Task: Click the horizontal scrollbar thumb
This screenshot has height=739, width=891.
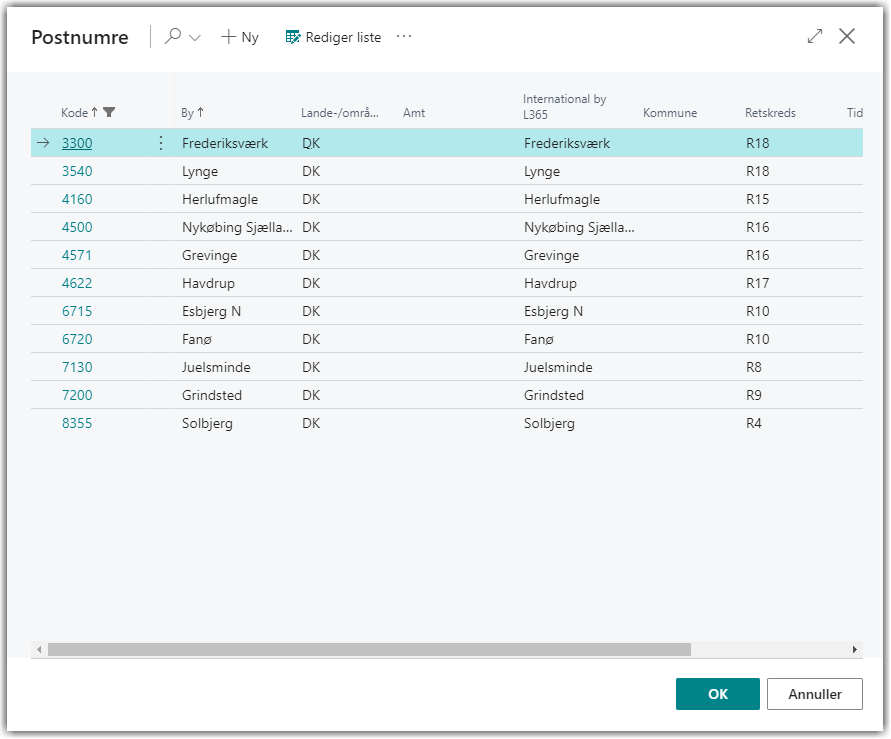Action: tap(368, 650)
